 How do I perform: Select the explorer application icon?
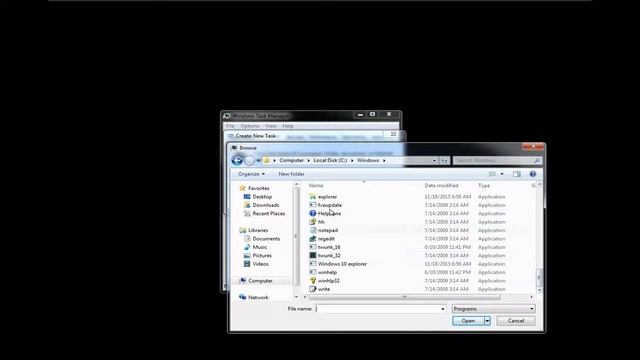[x=313, y=197]
